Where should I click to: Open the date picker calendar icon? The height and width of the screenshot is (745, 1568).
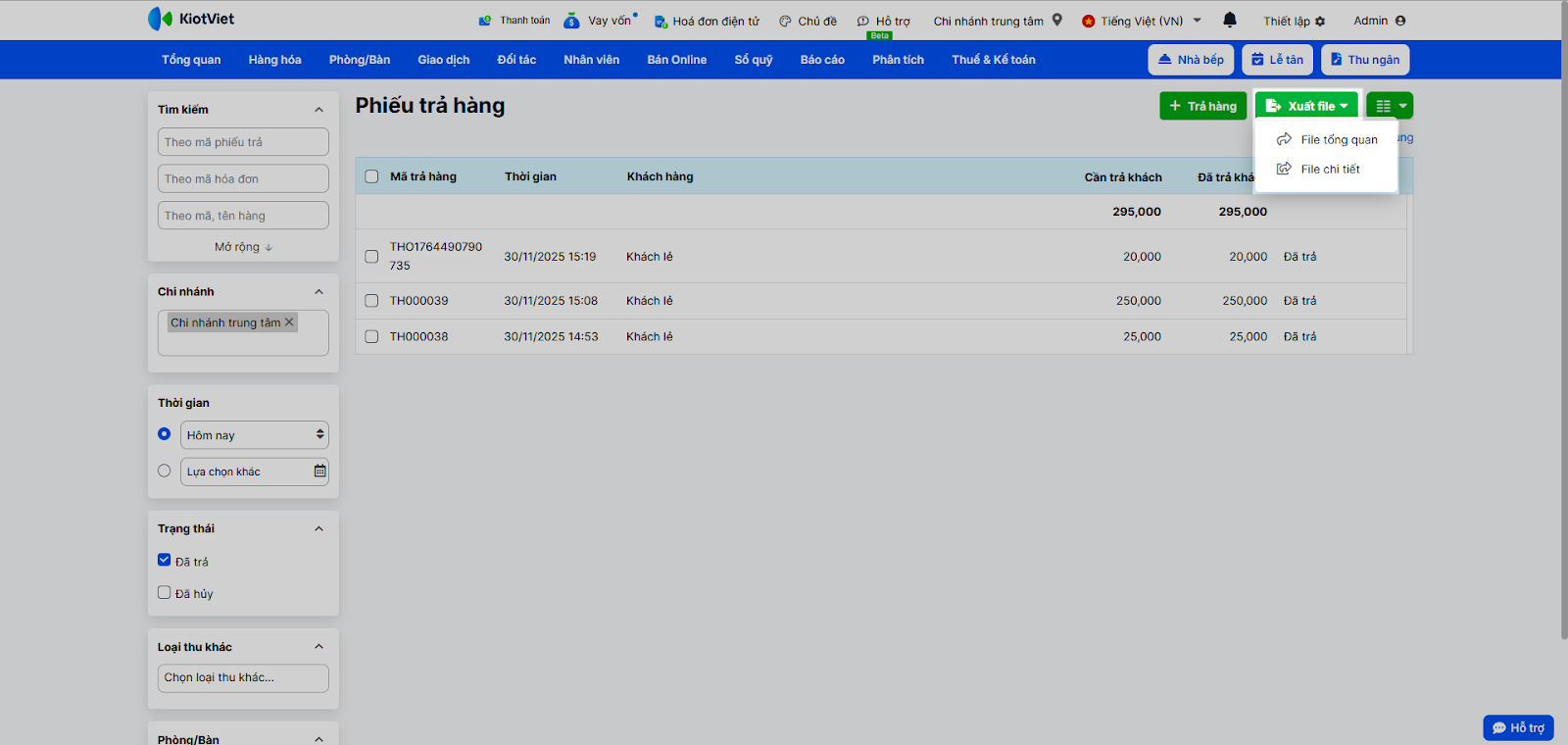point(319,472)
